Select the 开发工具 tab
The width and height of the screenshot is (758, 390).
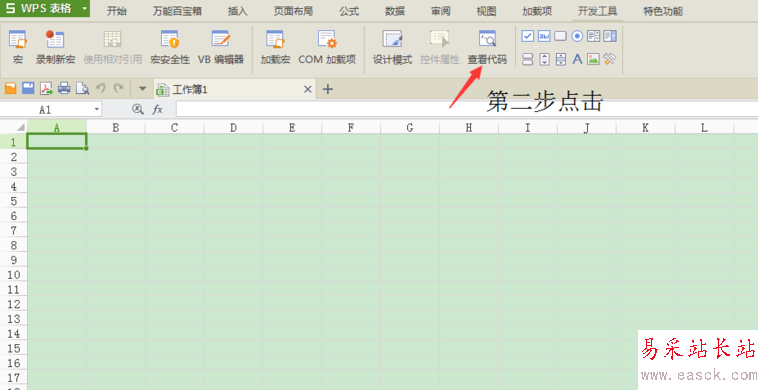point(598,11)
